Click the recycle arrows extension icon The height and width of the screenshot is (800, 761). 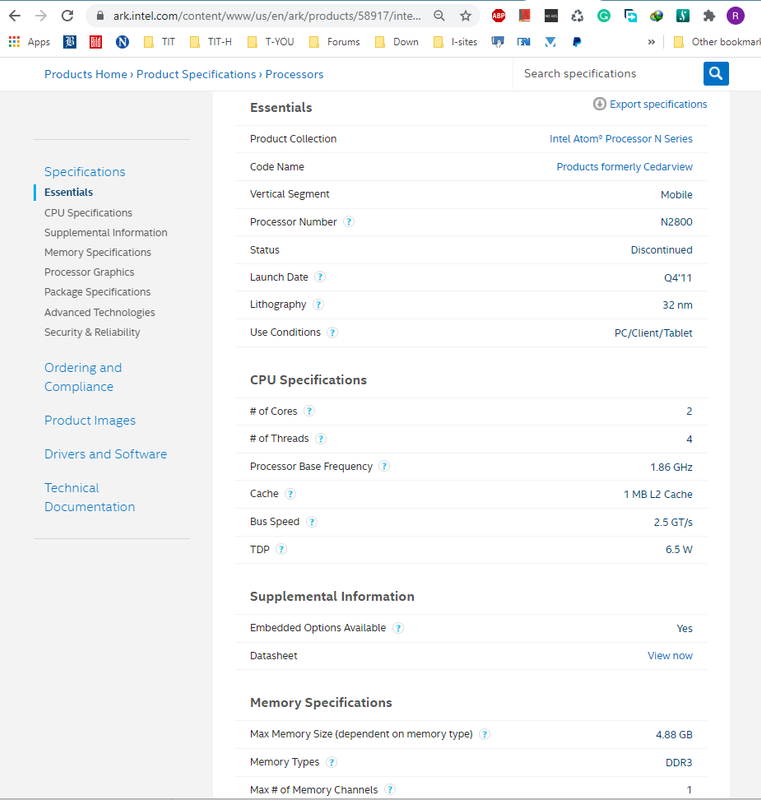(x=577, y=16)
